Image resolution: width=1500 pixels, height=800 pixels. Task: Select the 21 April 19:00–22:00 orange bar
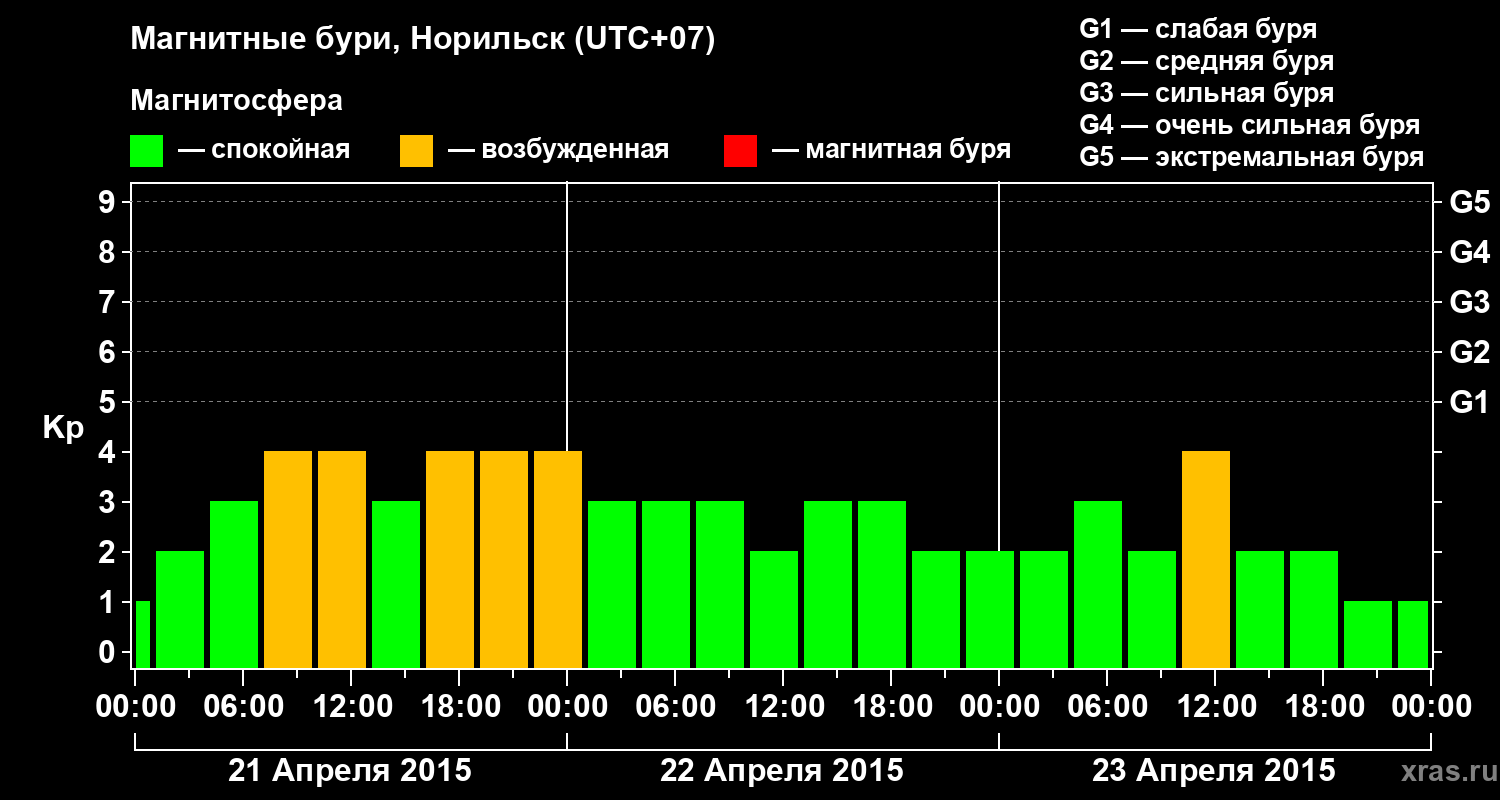coord(504,559)
